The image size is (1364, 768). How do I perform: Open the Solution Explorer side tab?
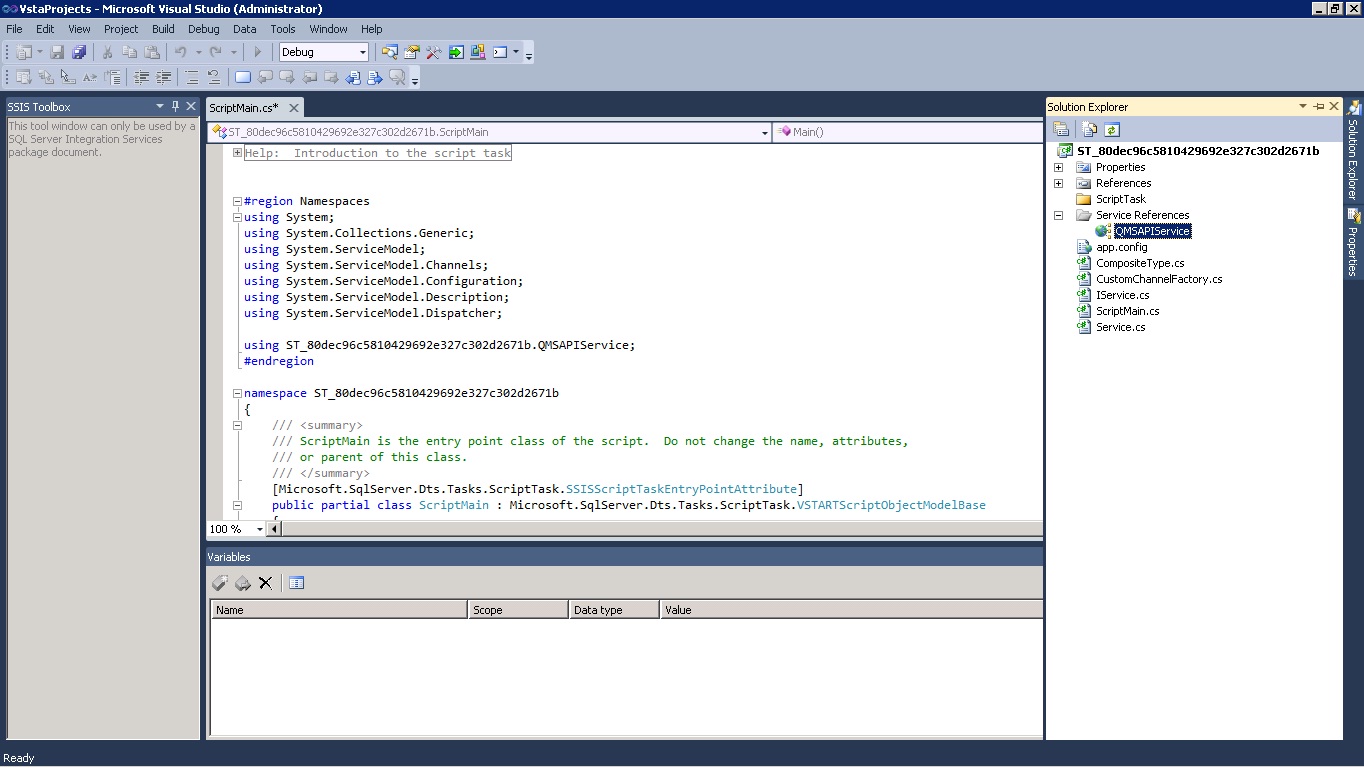coord(1354,150)
